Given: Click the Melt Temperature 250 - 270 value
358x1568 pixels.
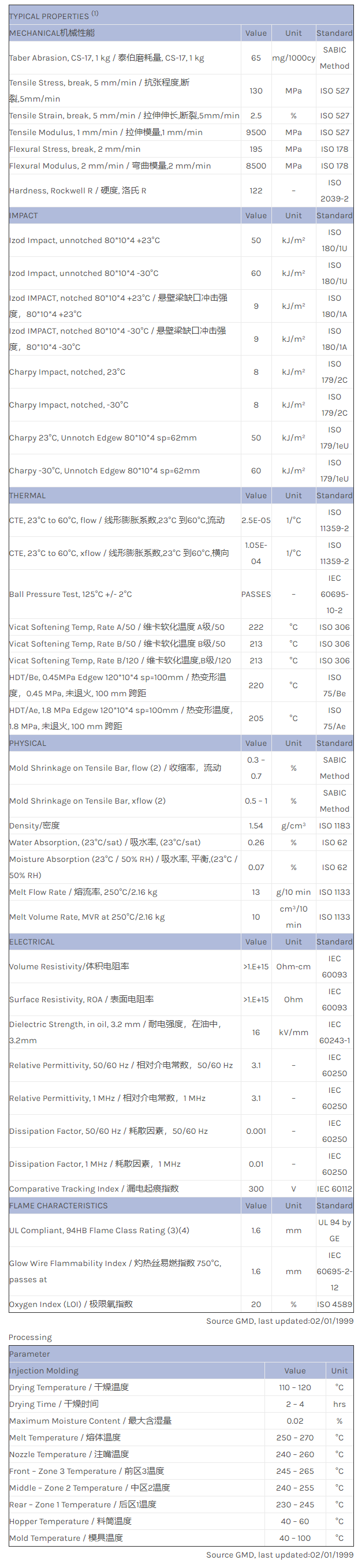Looking at the screenshot, I should pyautogui.click(x=294, y=1438).
